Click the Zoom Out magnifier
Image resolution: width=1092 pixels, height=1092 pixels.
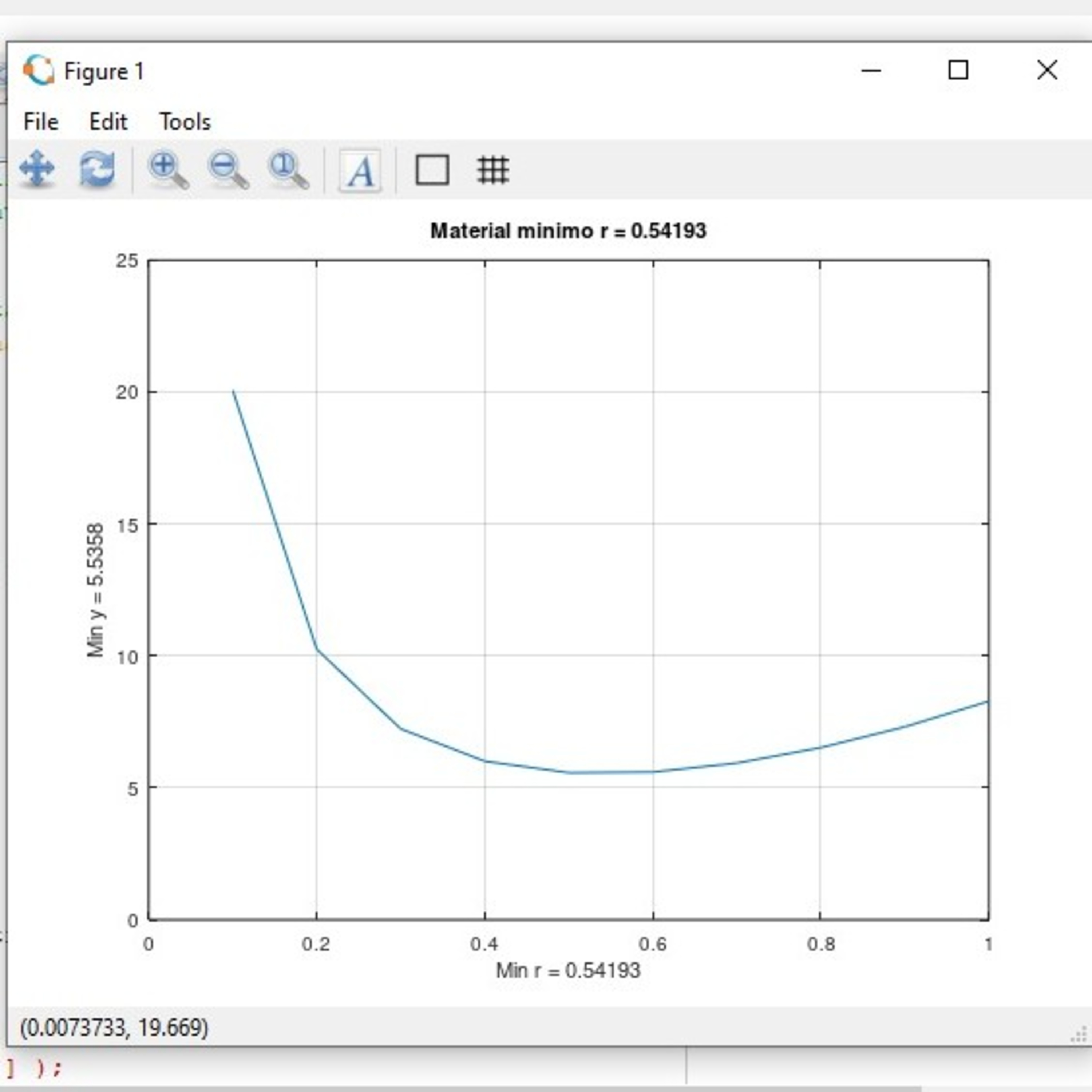(x=228, y=169)
